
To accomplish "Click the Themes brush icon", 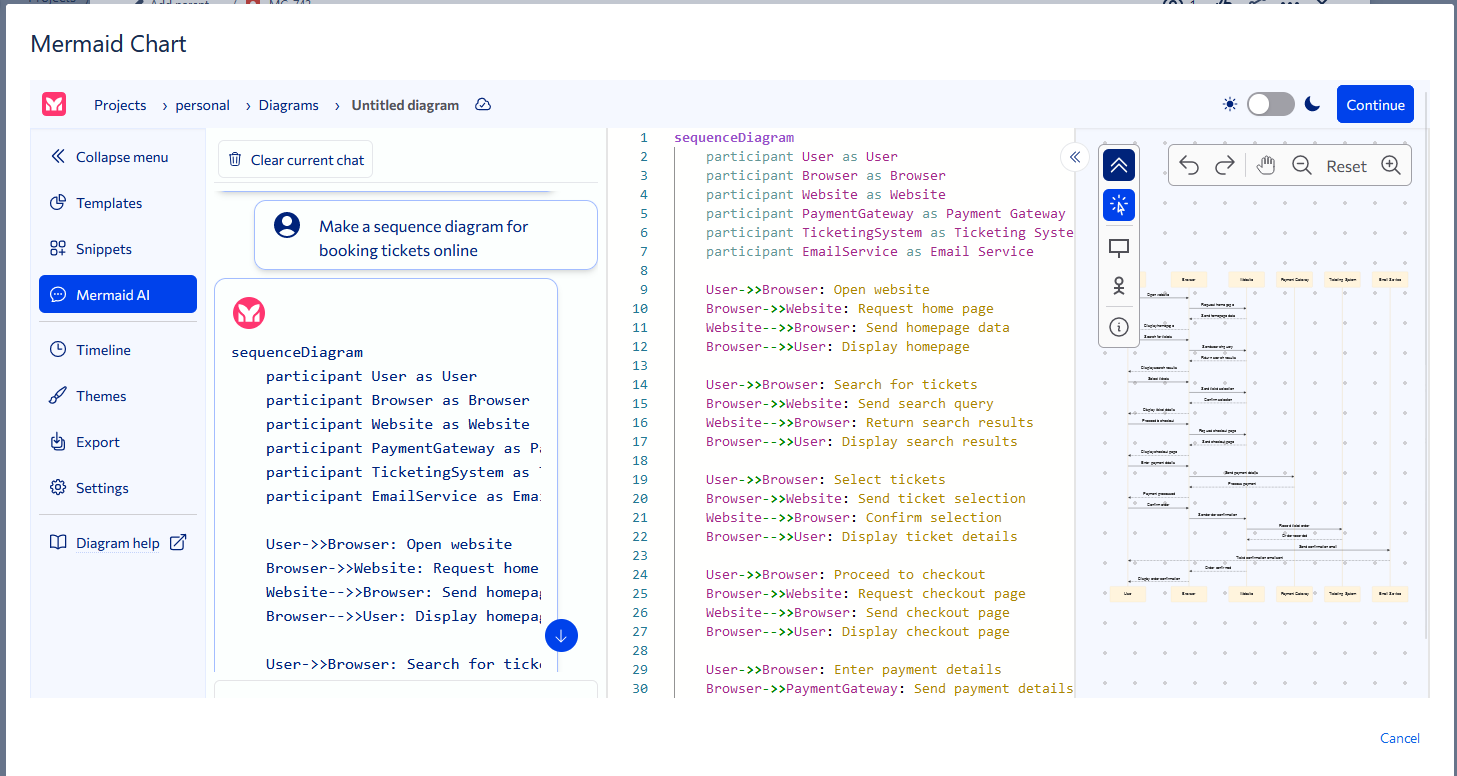I will [x=58, y=396].
